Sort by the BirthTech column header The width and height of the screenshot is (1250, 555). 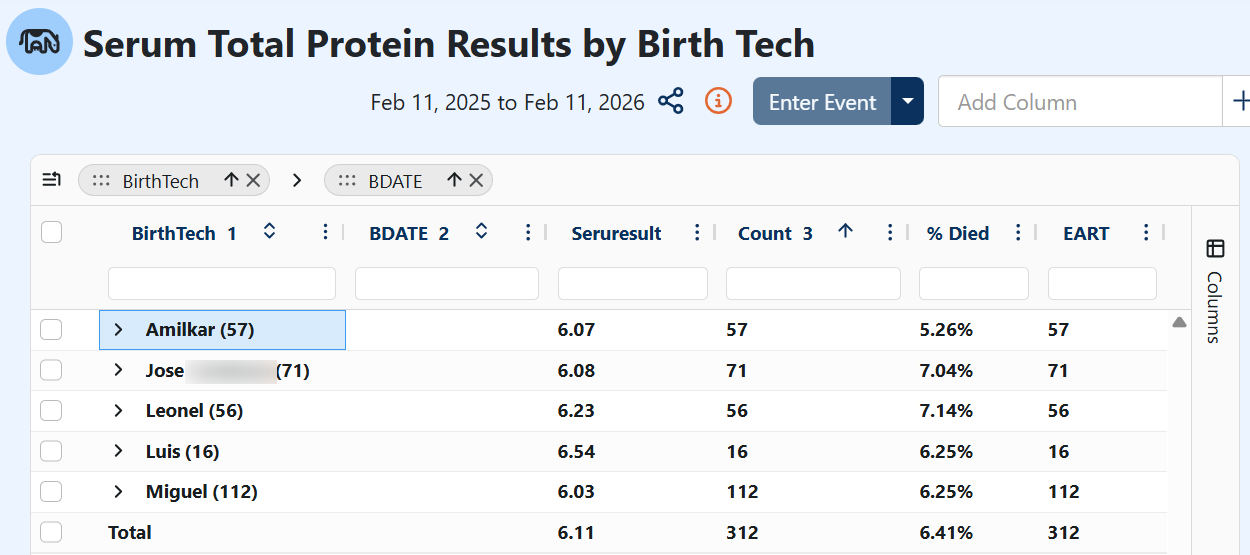(174, 234)
